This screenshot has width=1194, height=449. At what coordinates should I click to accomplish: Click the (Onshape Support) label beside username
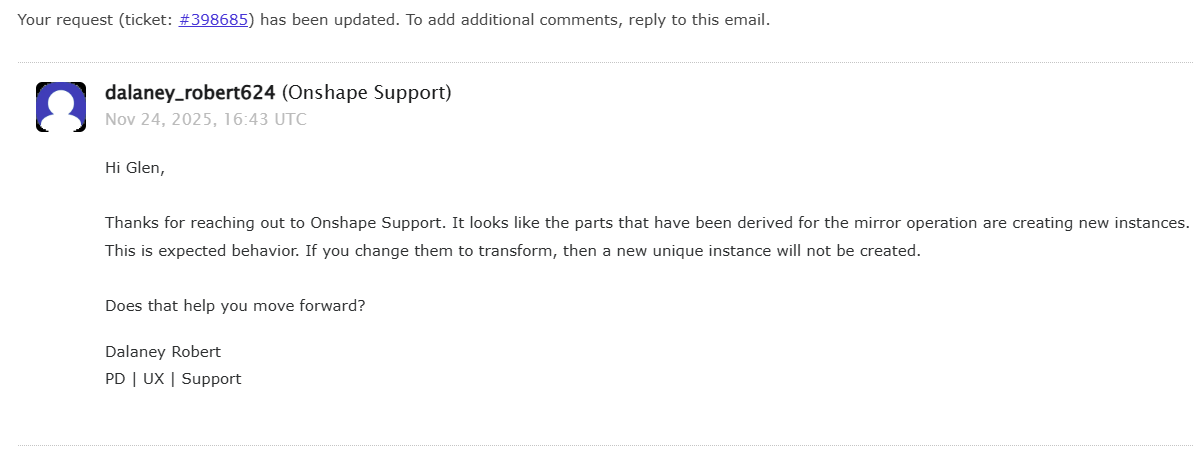[x=366, y=93]
